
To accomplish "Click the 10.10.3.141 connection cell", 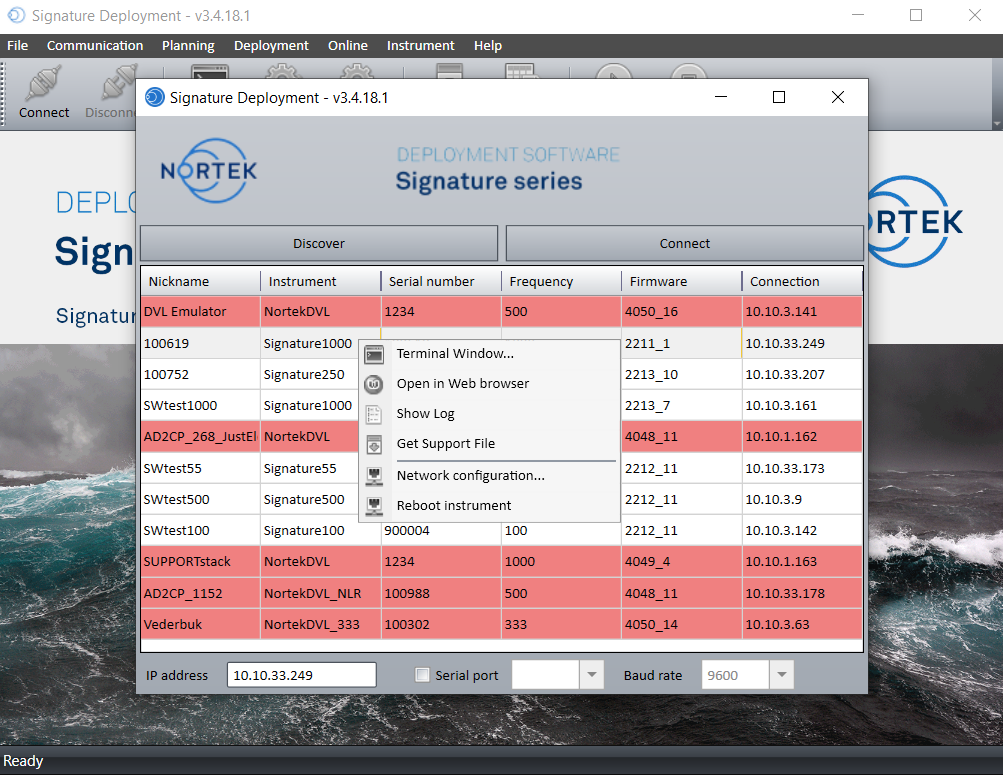I will tap(802, 311).
